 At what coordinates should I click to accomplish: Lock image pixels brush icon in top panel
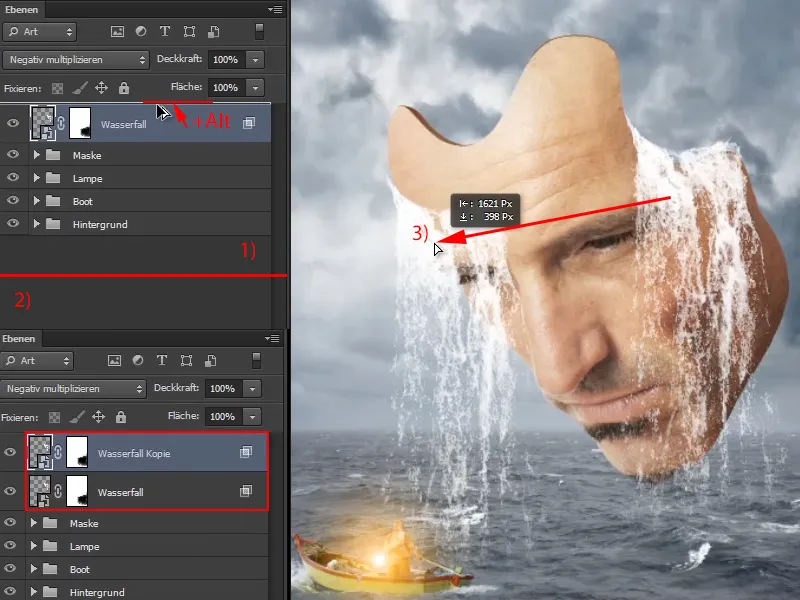(79, 88)
